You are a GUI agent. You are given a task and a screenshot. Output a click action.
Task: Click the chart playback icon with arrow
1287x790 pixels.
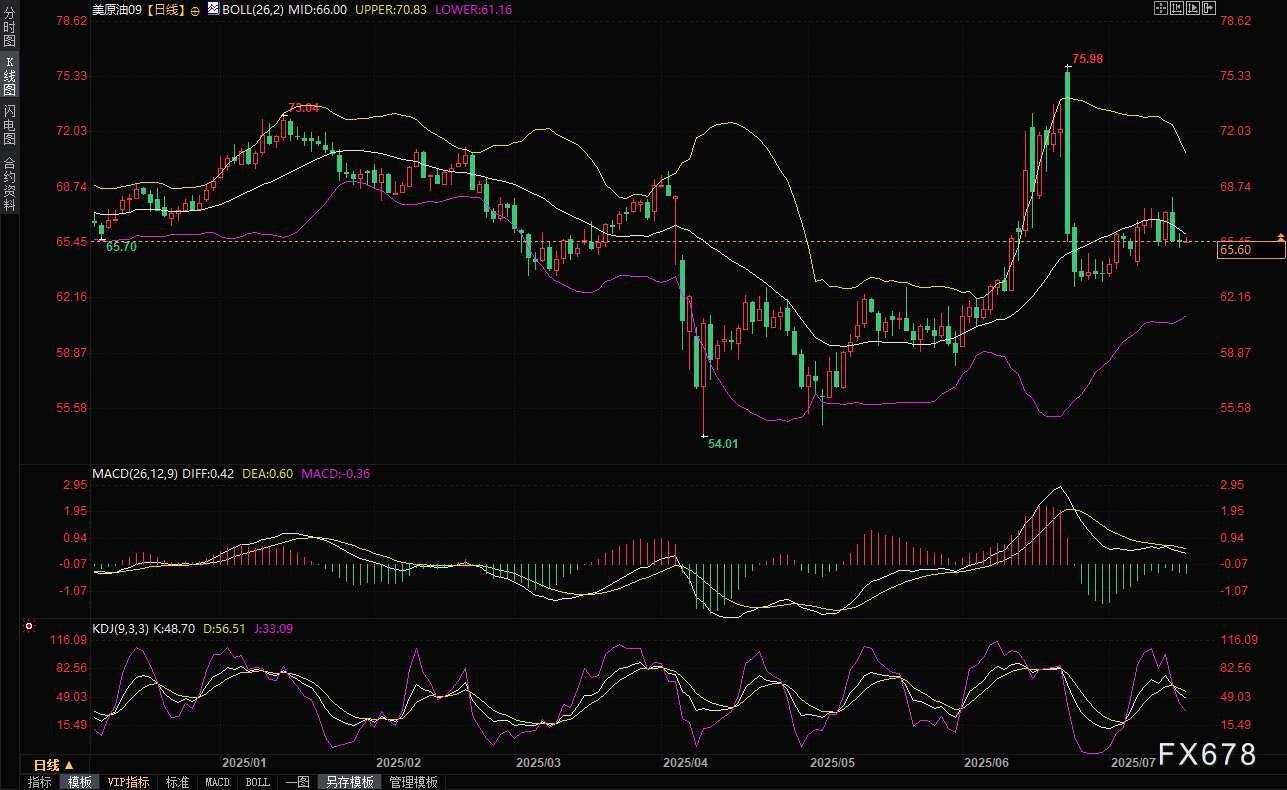[1192, 8]
